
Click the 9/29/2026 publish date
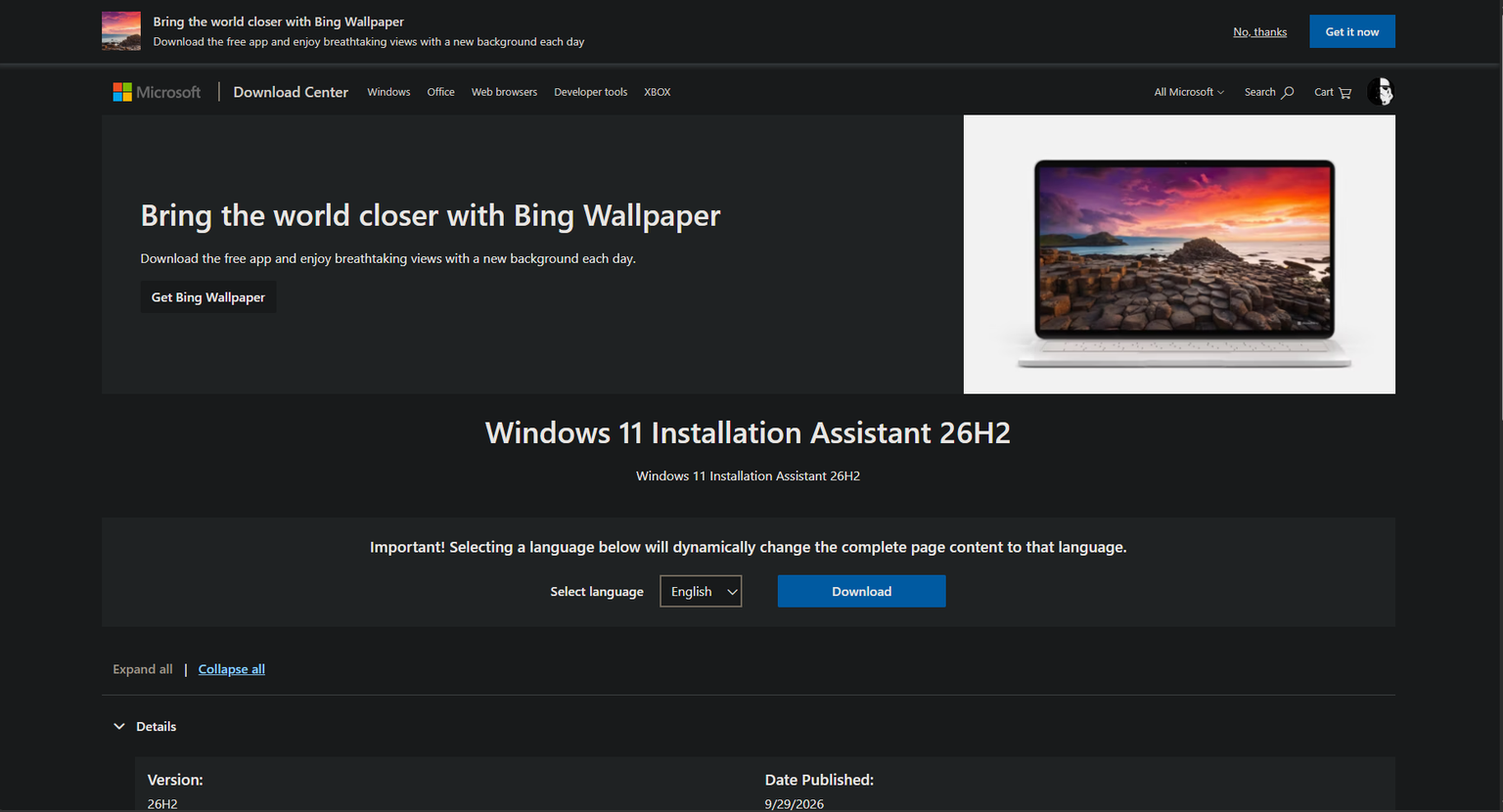pyautogui.click(x=795, y=804)
